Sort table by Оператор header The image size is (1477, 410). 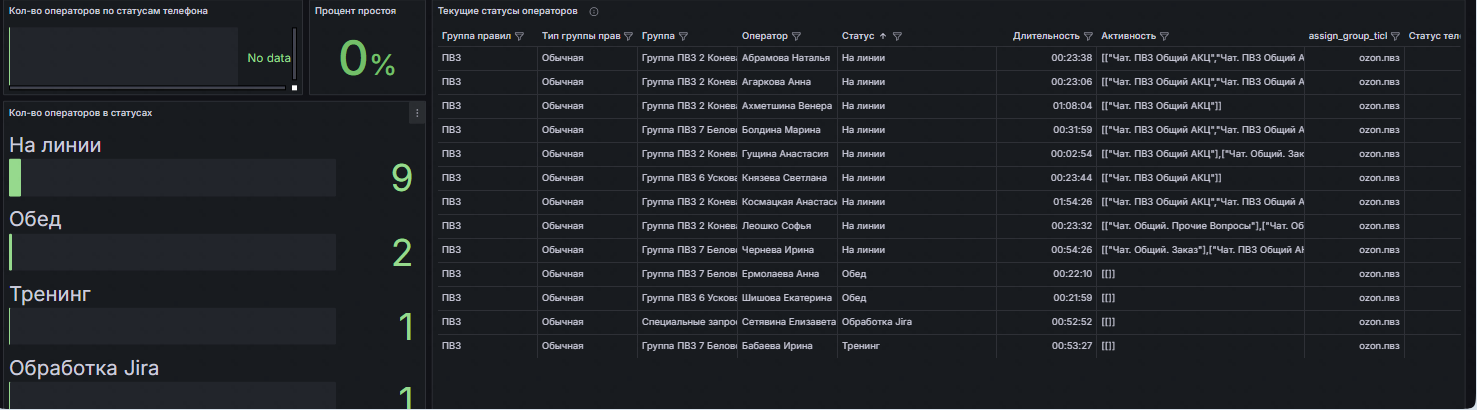[x=764, y=36]
